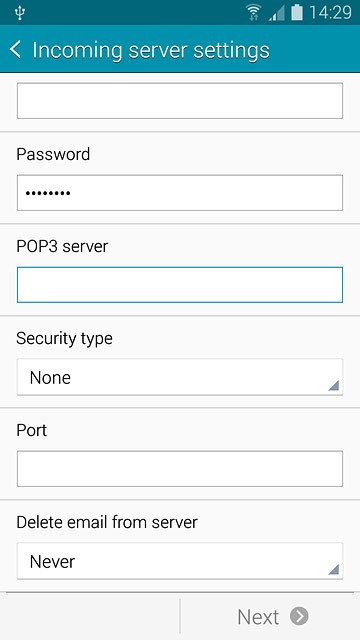Open the Security type dropdown showing None
Screen dimensions: 360x640
pyautogui.click(x=180, y=377)
